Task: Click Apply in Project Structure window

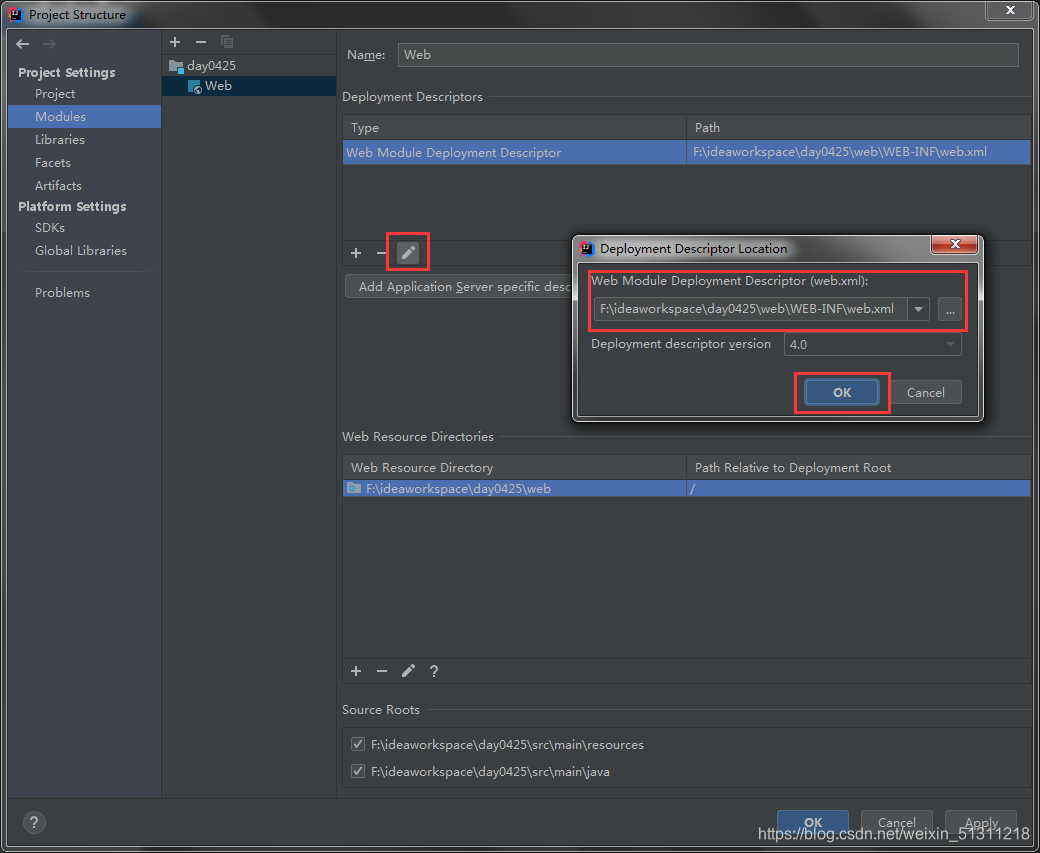Action: [x=981, y=822]
